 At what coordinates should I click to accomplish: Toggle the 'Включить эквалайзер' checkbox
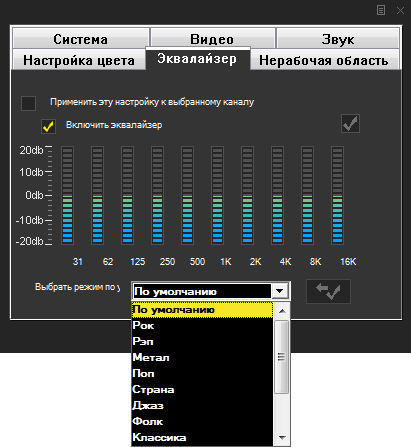48,126
